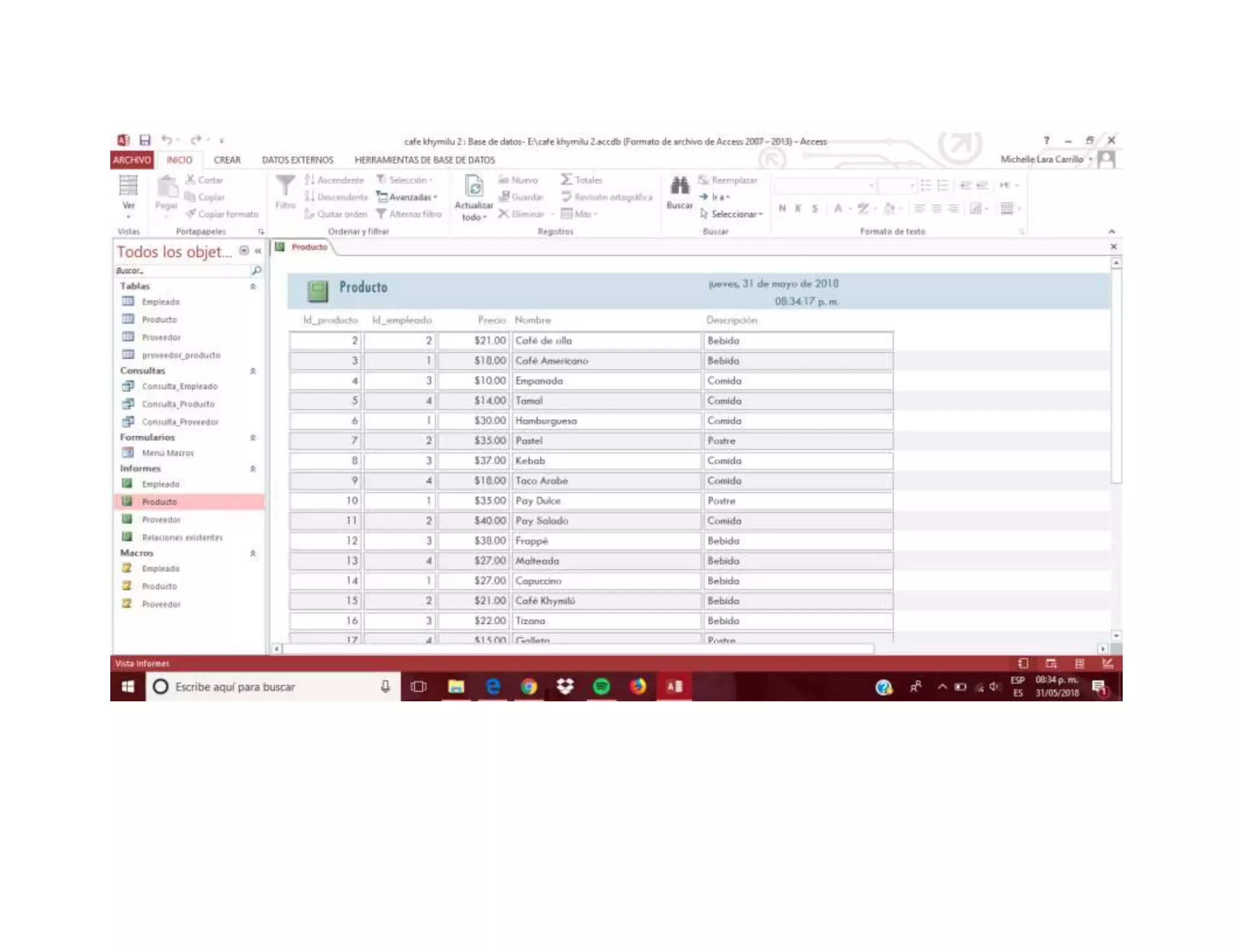Open the Seleccionar dropdown

[733, 214]
